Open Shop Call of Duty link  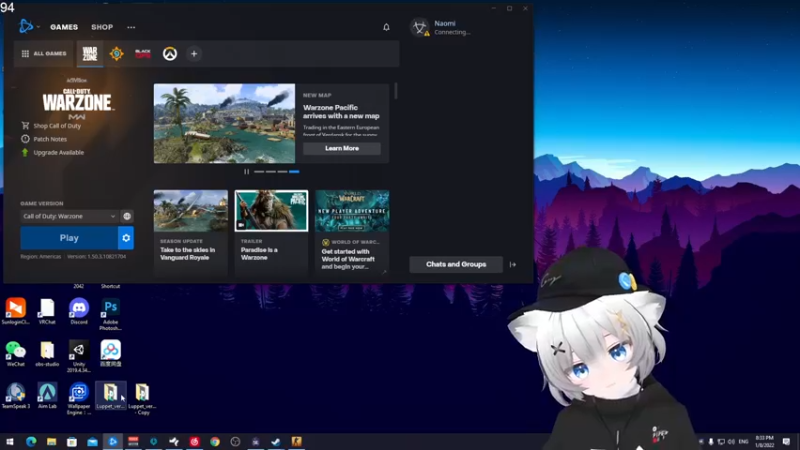click(51, 126)
